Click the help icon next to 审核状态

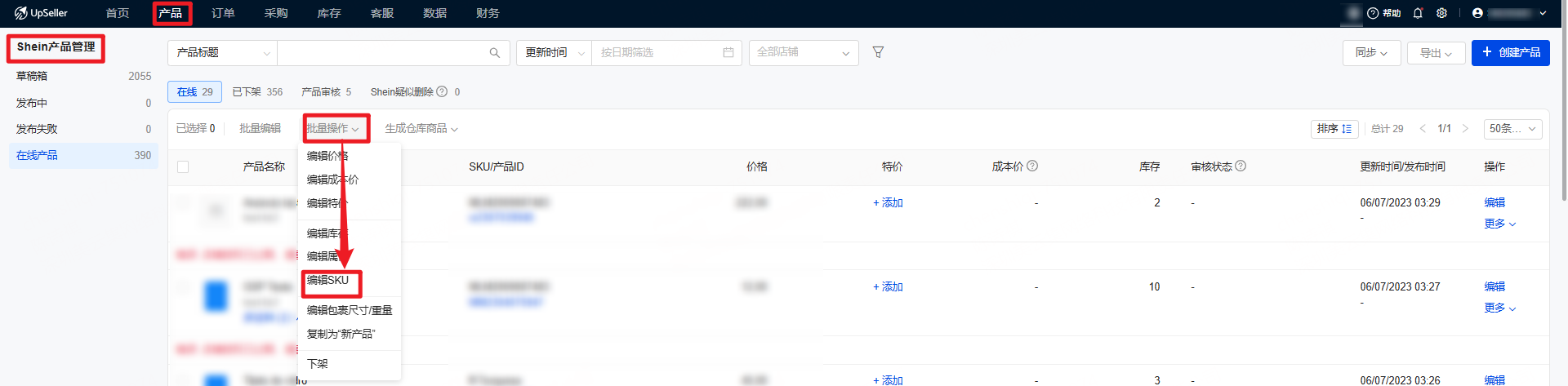coord(1241,166)
